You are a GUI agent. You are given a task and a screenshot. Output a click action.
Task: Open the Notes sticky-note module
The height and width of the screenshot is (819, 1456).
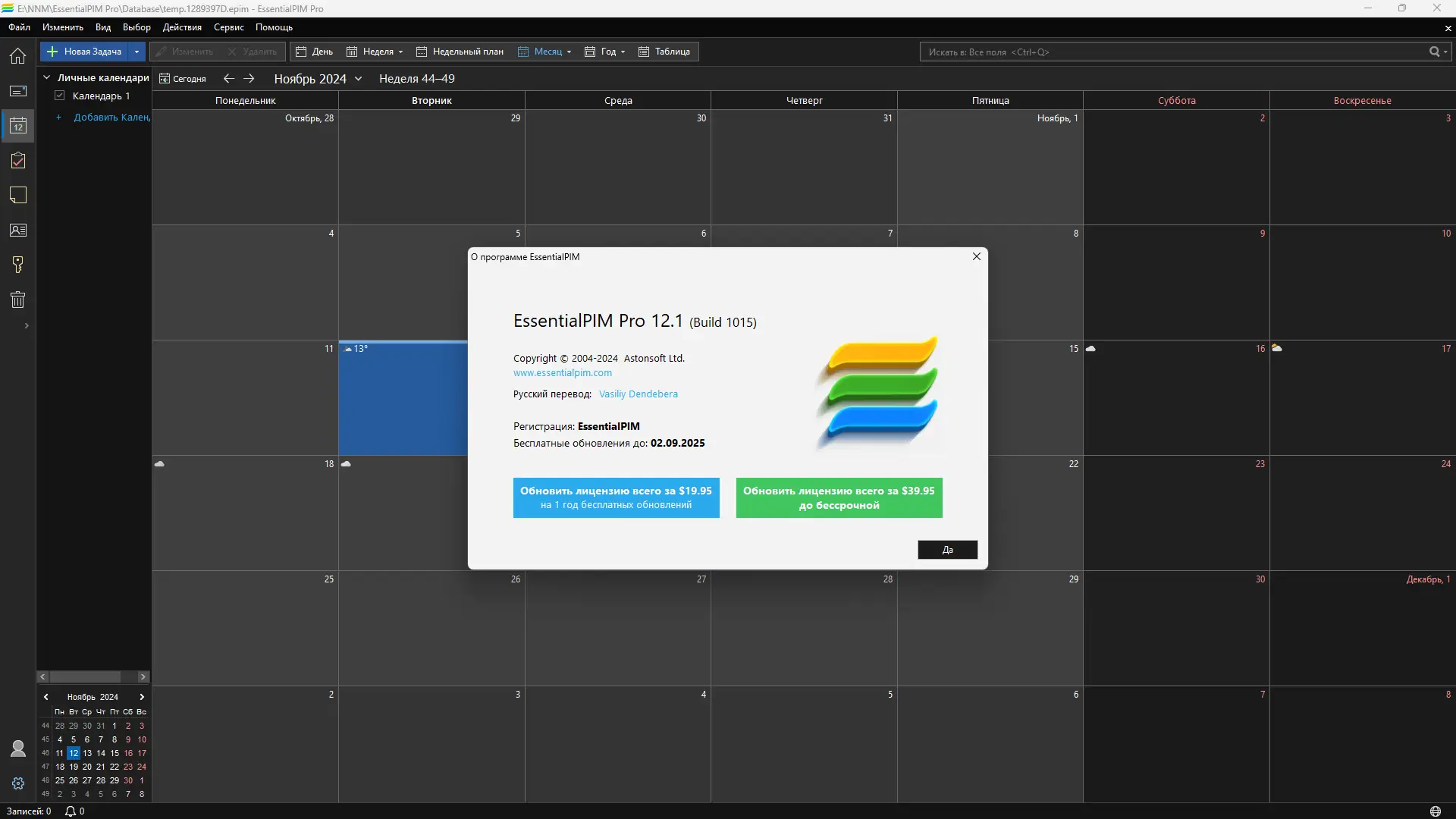[x=17, y=195]
